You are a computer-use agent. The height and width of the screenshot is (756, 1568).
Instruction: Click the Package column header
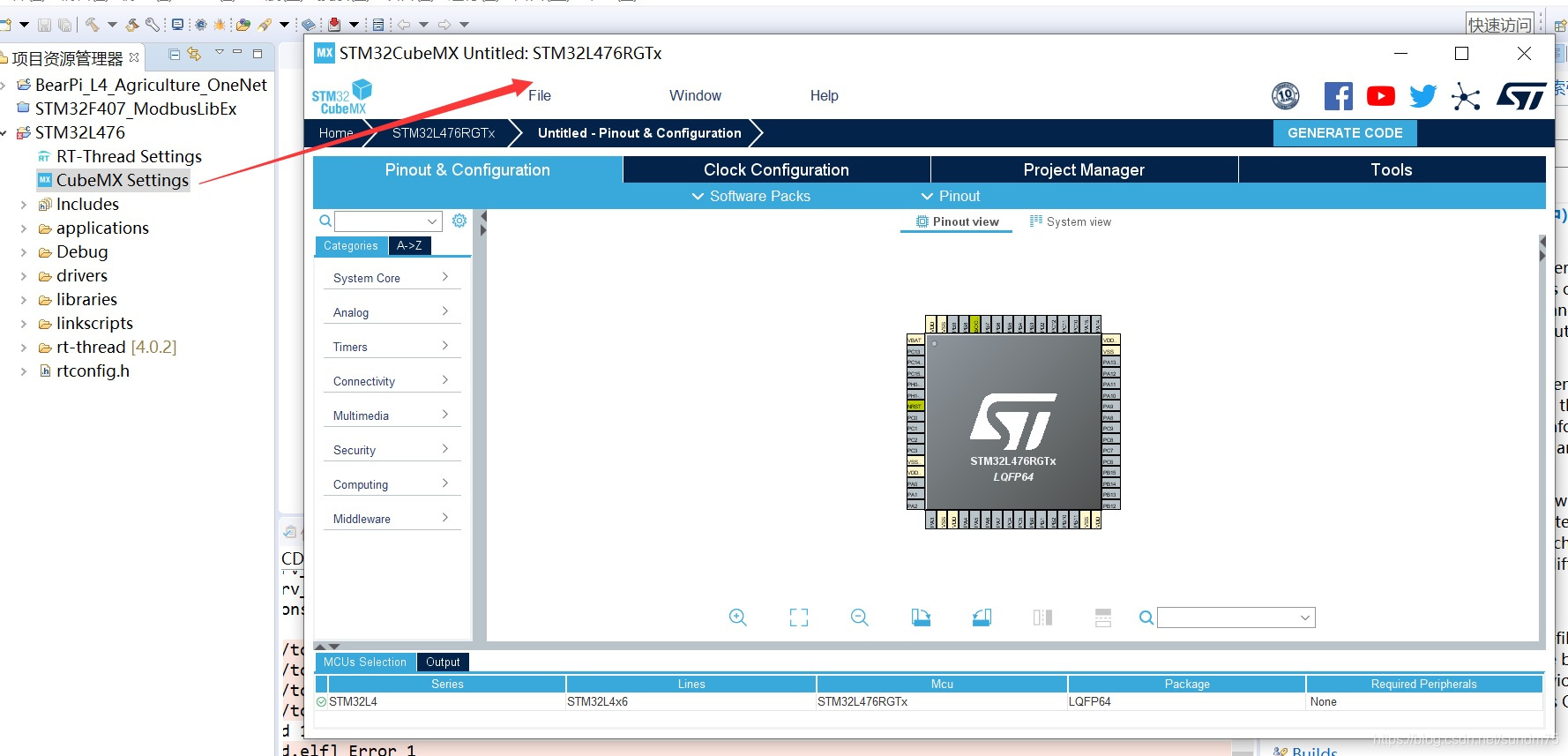click(1187, 684)
